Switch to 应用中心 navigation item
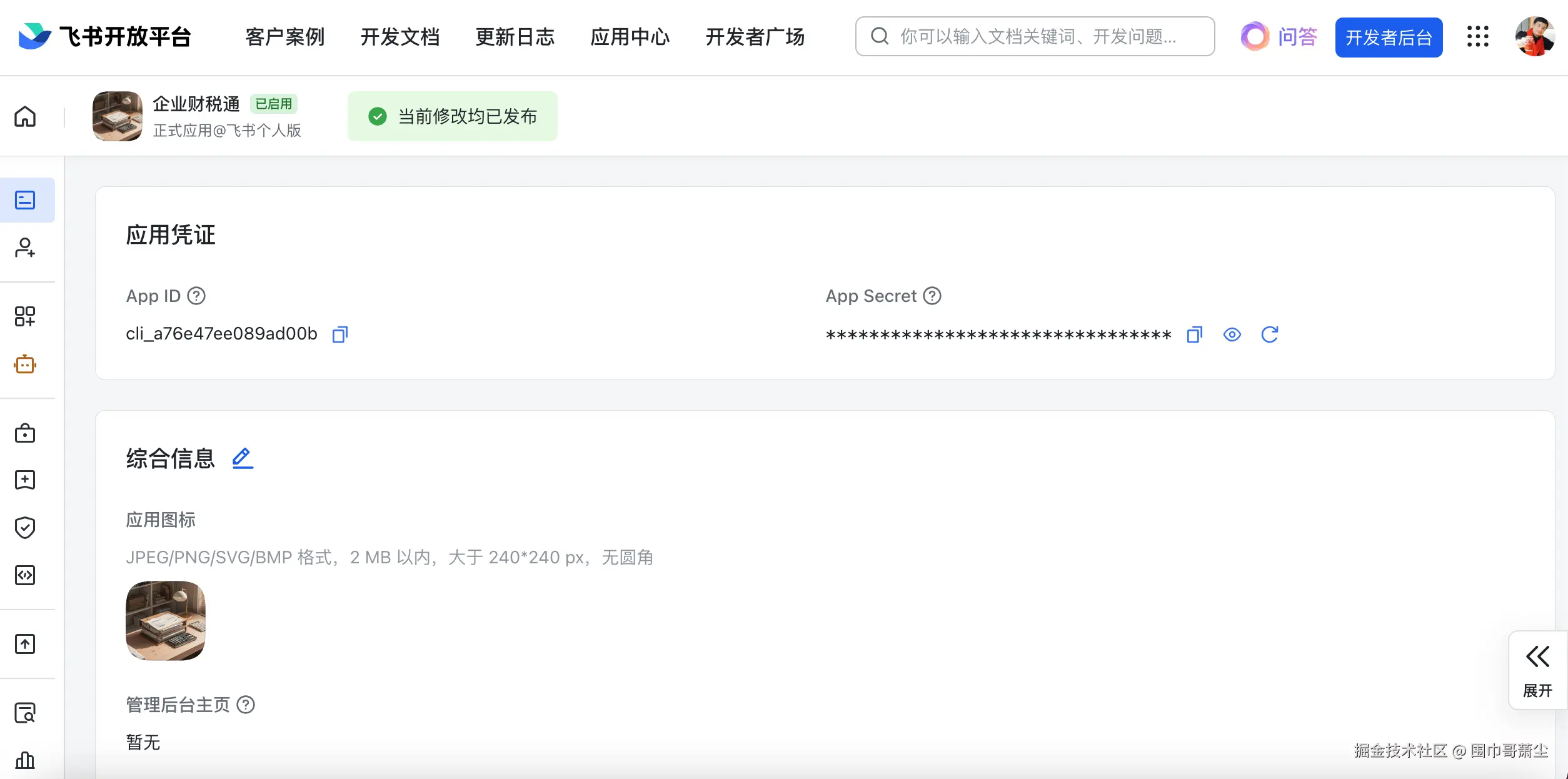Image resolution: width=1568 pixels, height=779 pixels. tap(630, 37)
